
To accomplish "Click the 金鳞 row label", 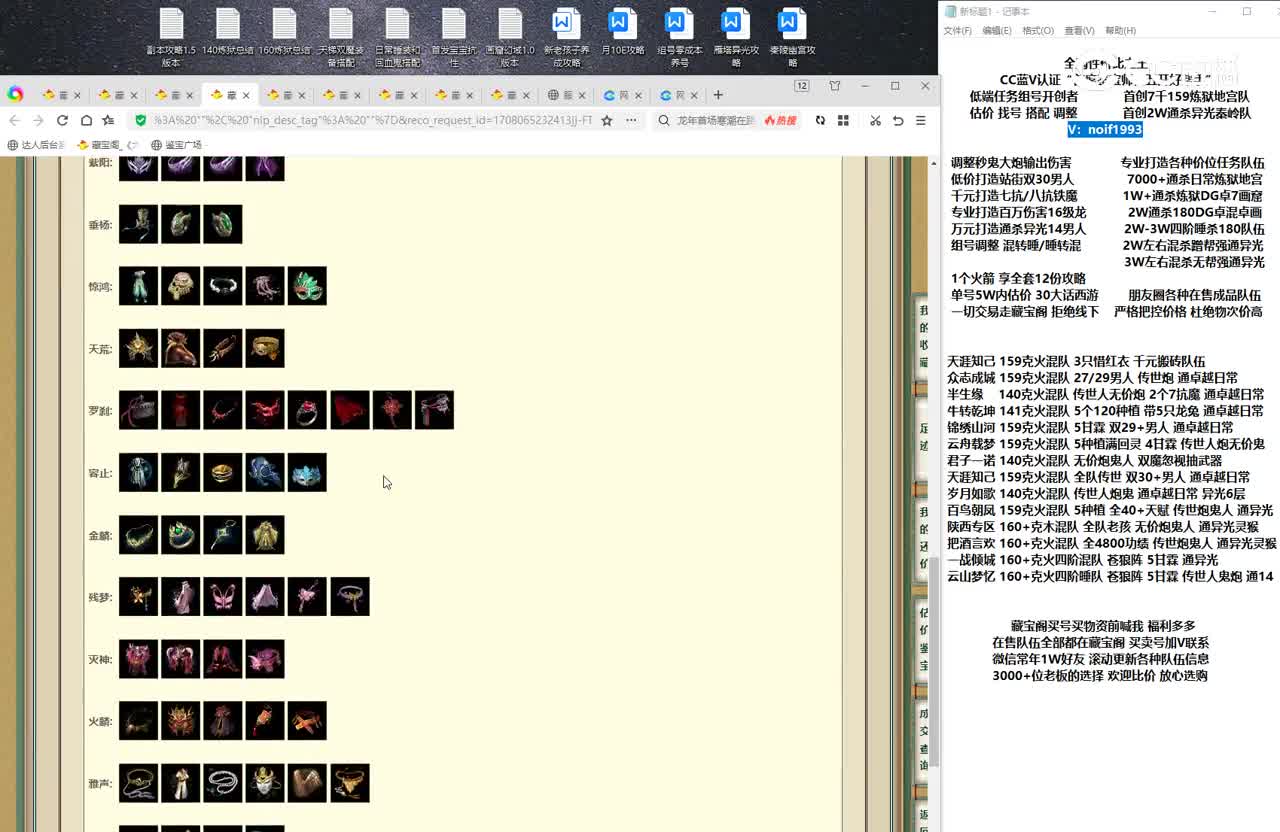I will [100, 535].
